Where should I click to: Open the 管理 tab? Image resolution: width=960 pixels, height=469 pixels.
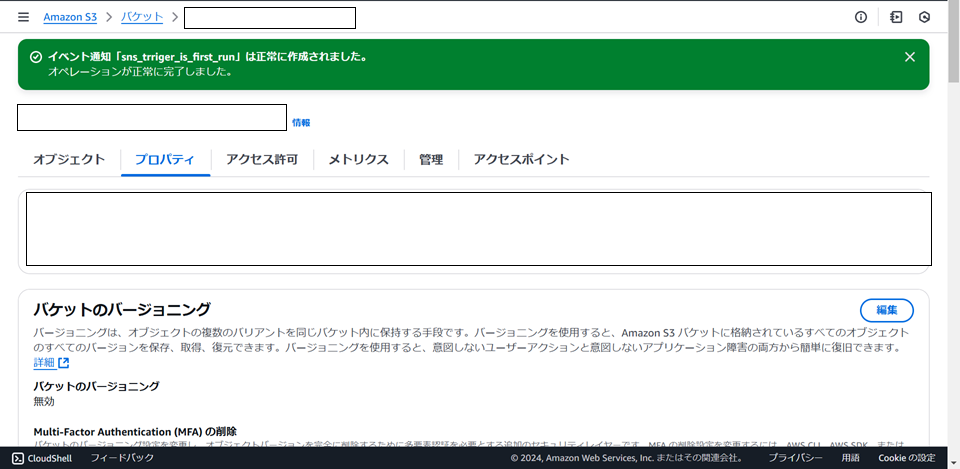point(431,160)
